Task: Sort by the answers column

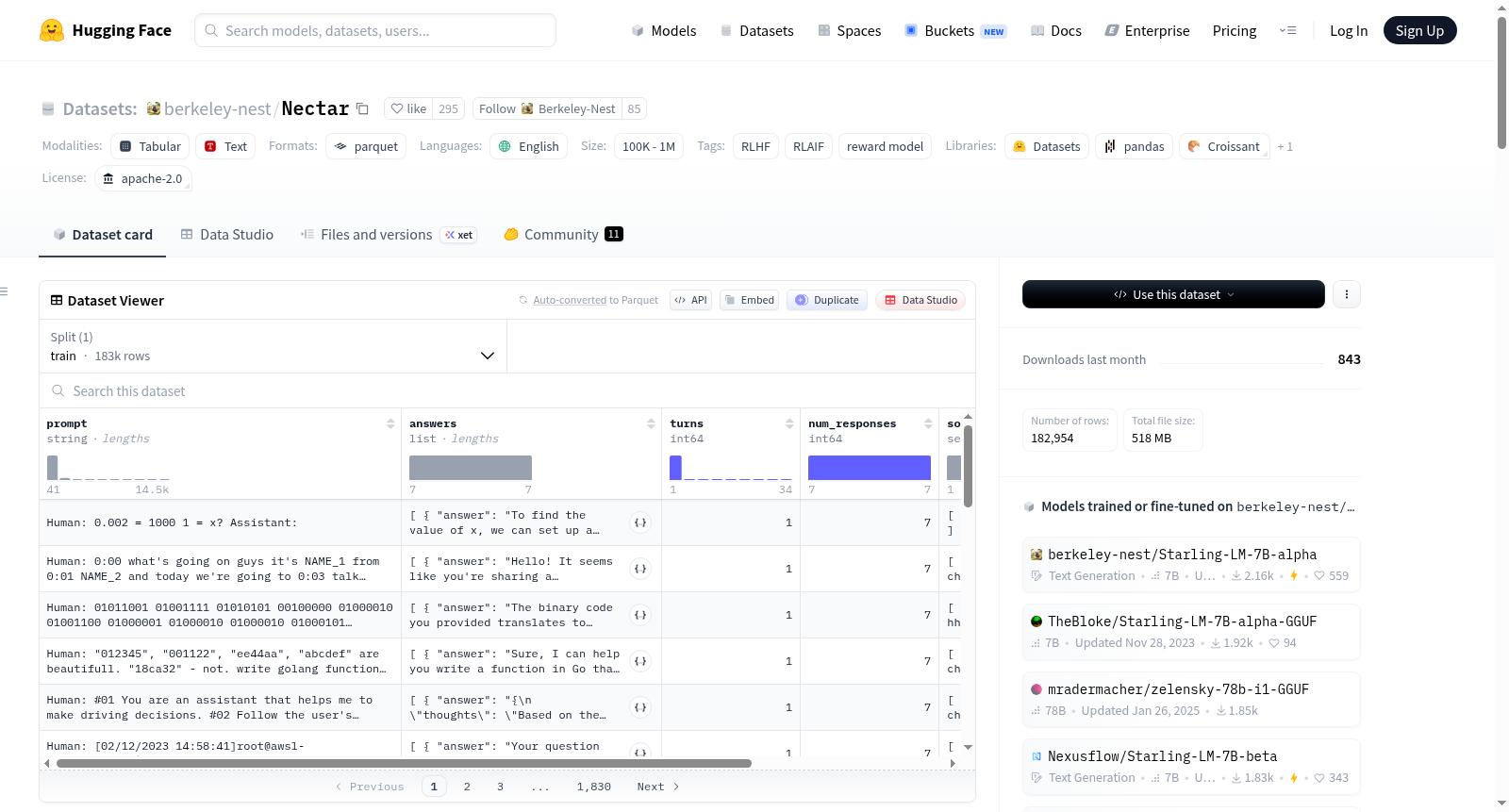Action: tap(651, 424)
